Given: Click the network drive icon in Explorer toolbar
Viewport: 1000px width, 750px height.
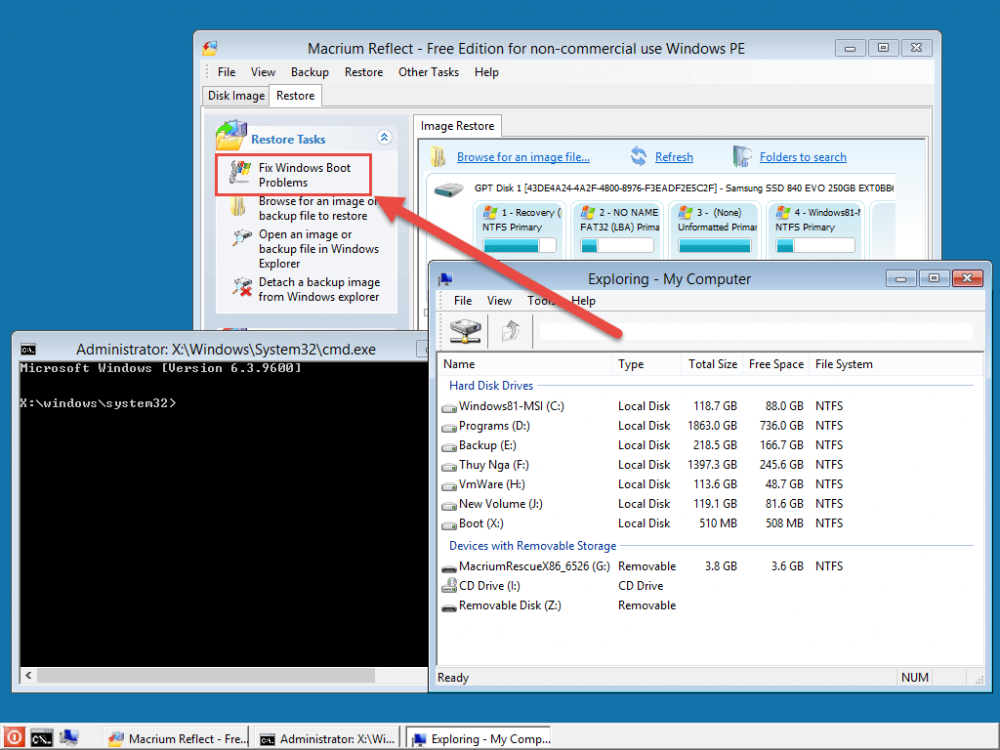Looking at the screenshot, I should click(465, 331).
